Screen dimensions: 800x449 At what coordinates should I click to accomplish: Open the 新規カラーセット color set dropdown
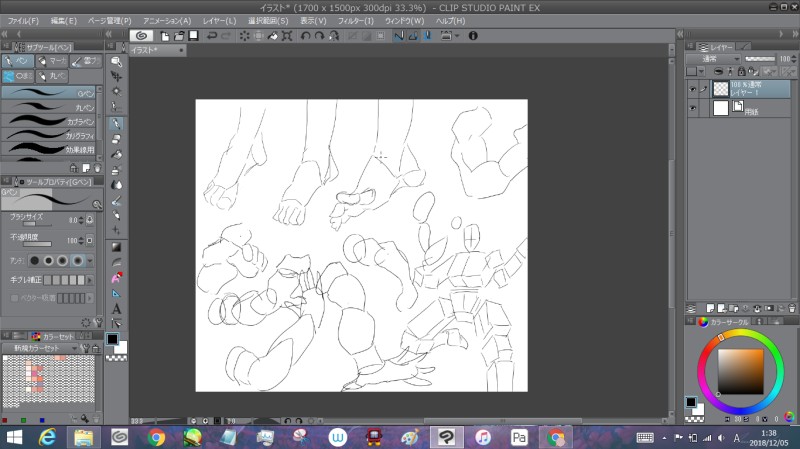(x=40, y=348)
